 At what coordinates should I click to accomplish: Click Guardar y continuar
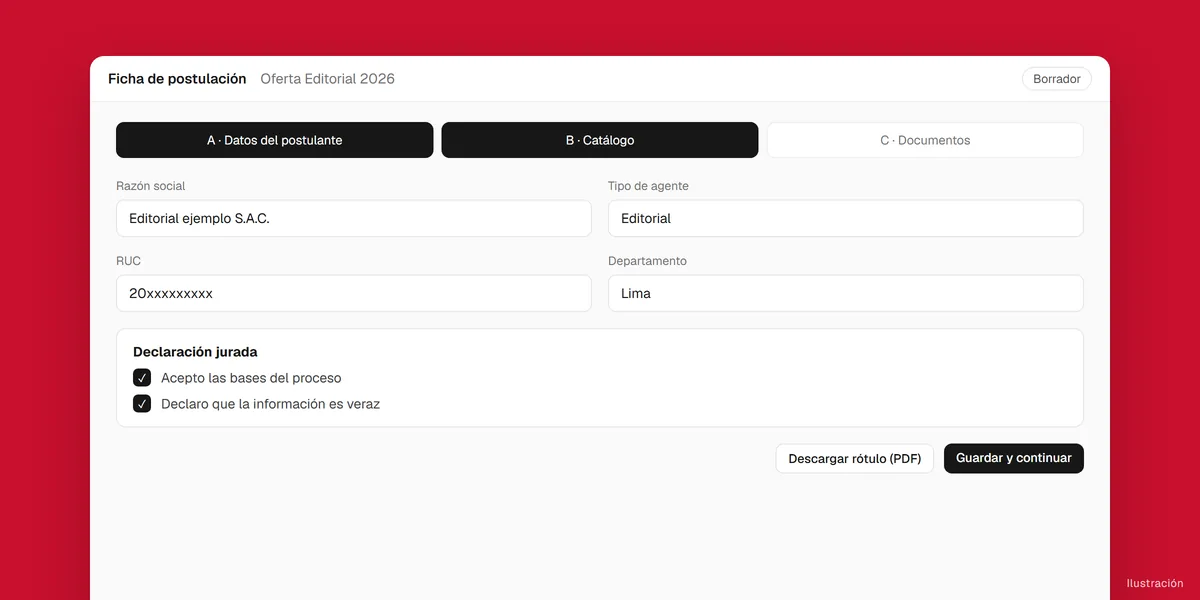coord(1014,458)
